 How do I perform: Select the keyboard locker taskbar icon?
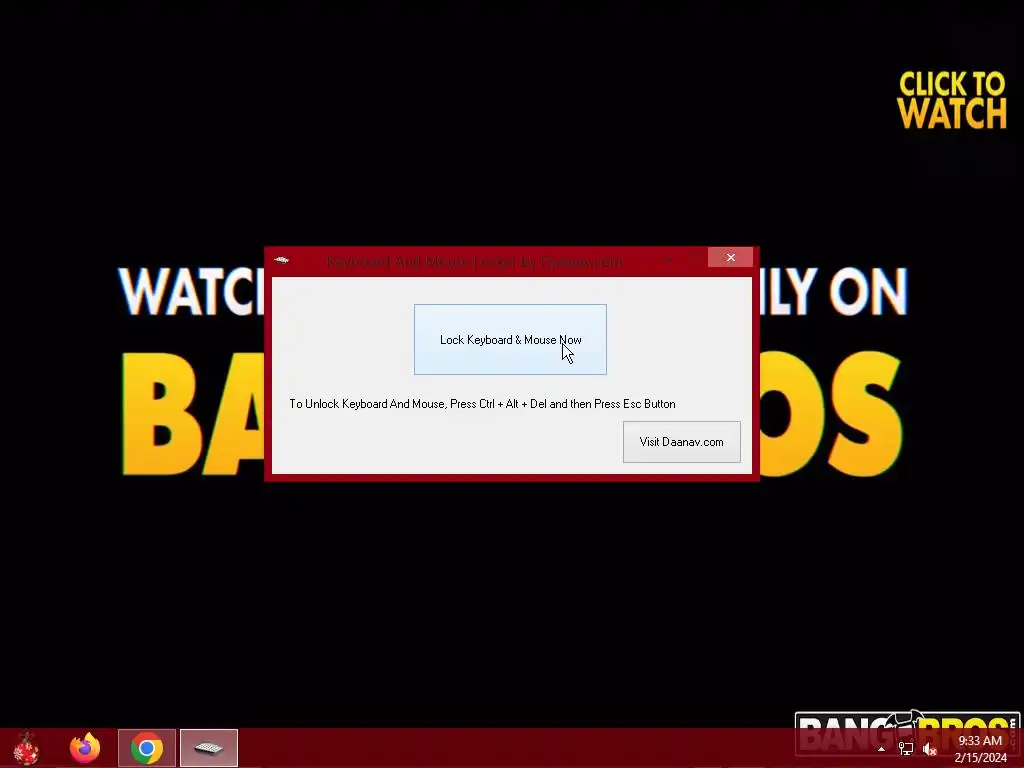point(209,748)
